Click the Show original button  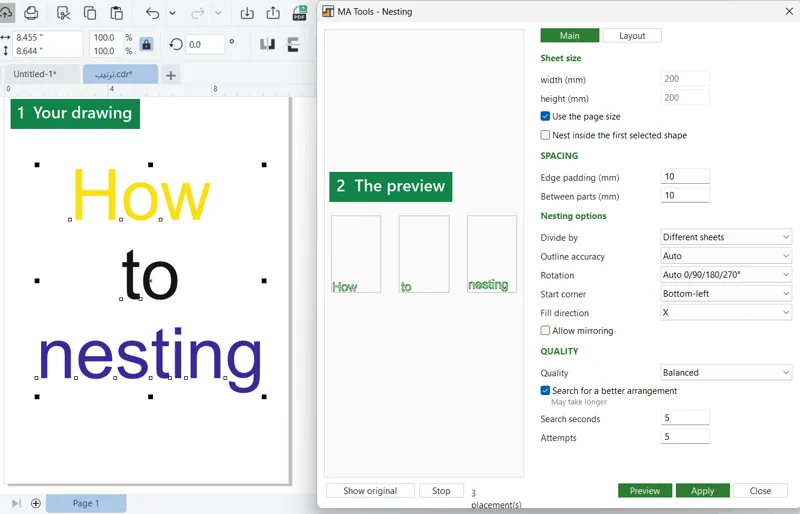[x=370, y=491]
